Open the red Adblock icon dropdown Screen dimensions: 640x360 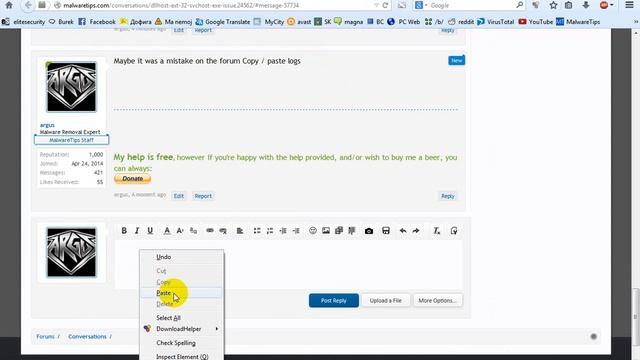[607, 5]
